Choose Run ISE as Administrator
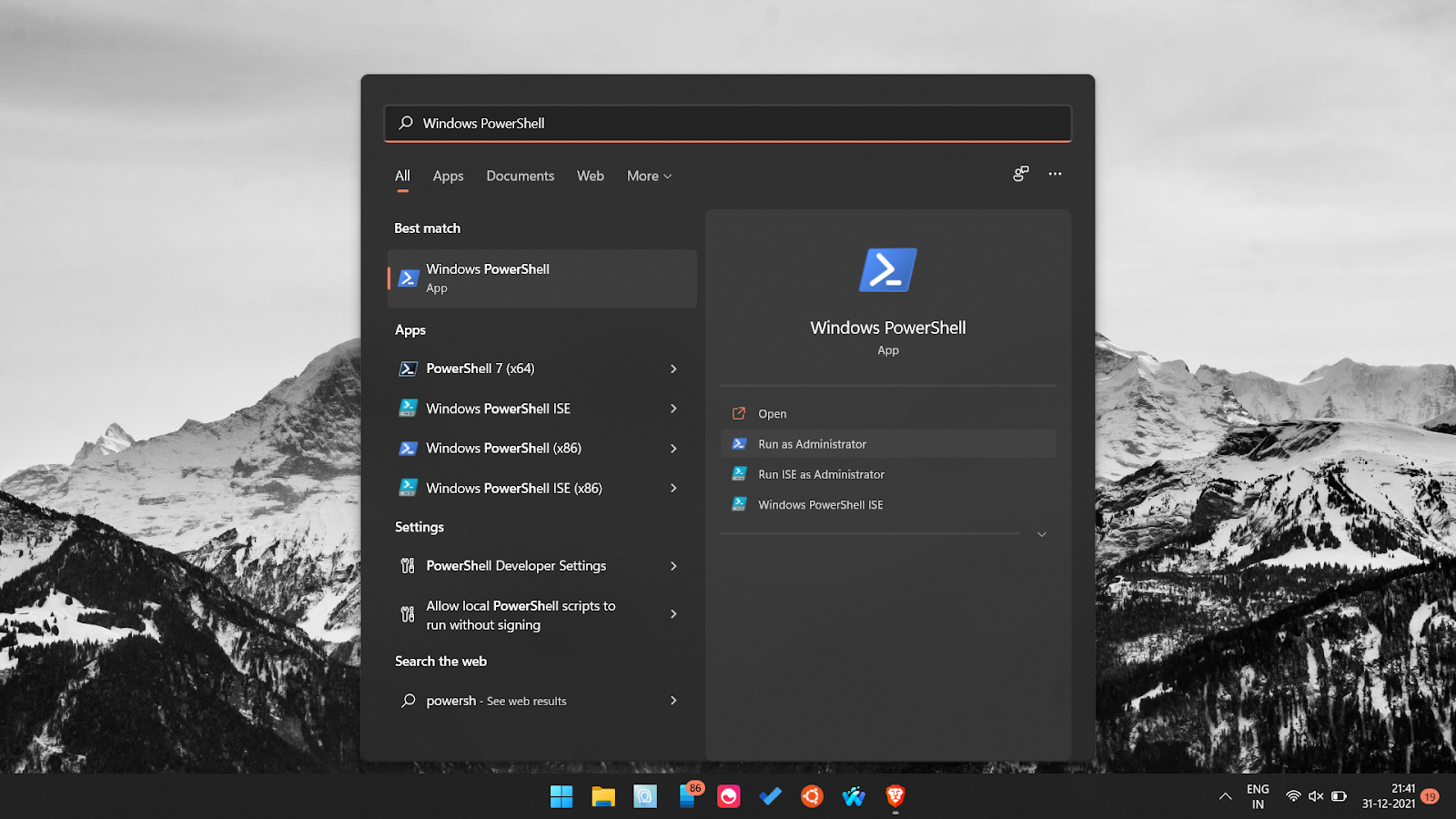1456x819 pixels. [x=888, y=474]
